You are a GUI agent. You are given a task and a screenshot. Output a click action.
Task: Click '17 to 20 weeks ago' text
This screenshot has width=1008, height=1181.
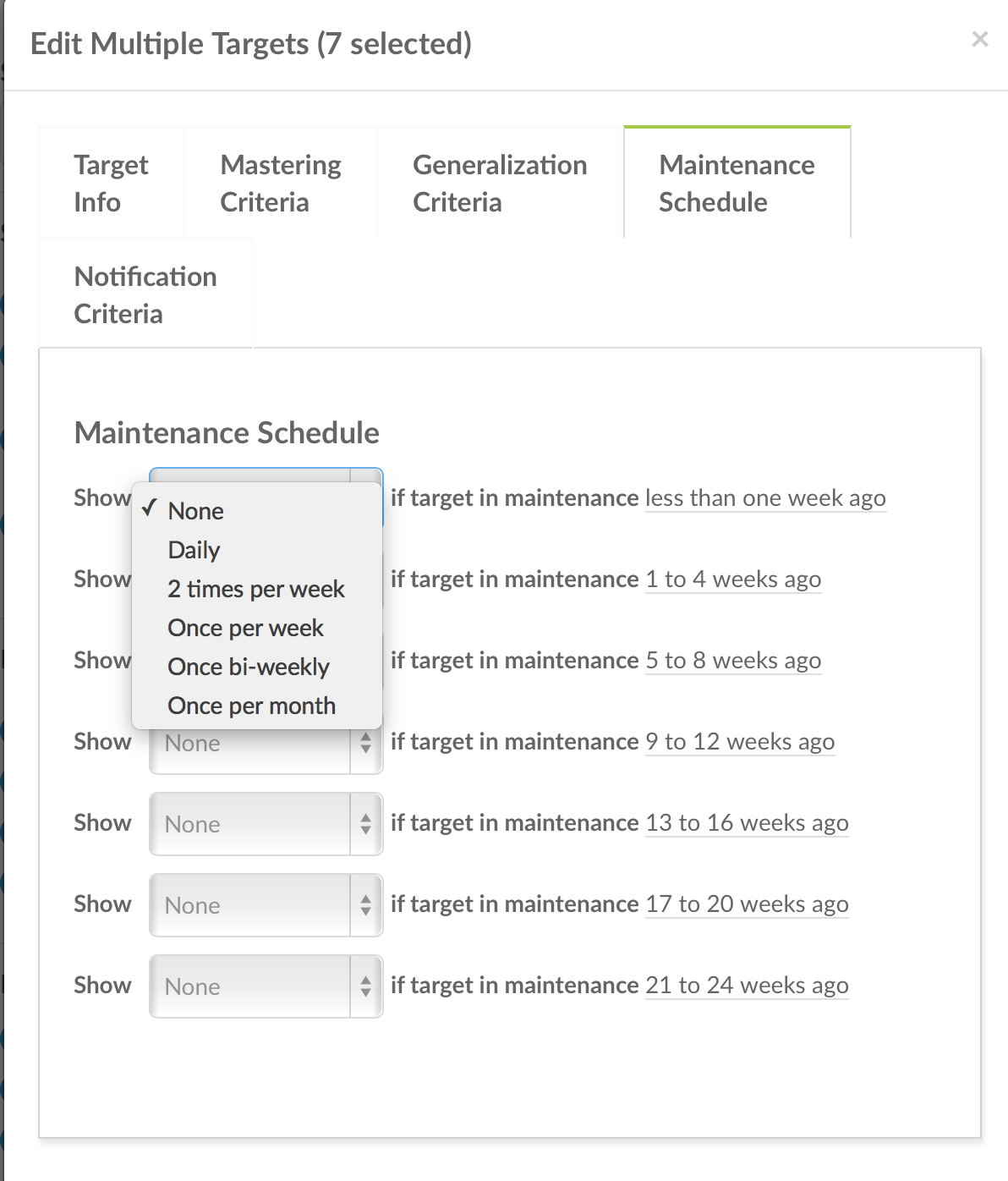coord(747,904)
